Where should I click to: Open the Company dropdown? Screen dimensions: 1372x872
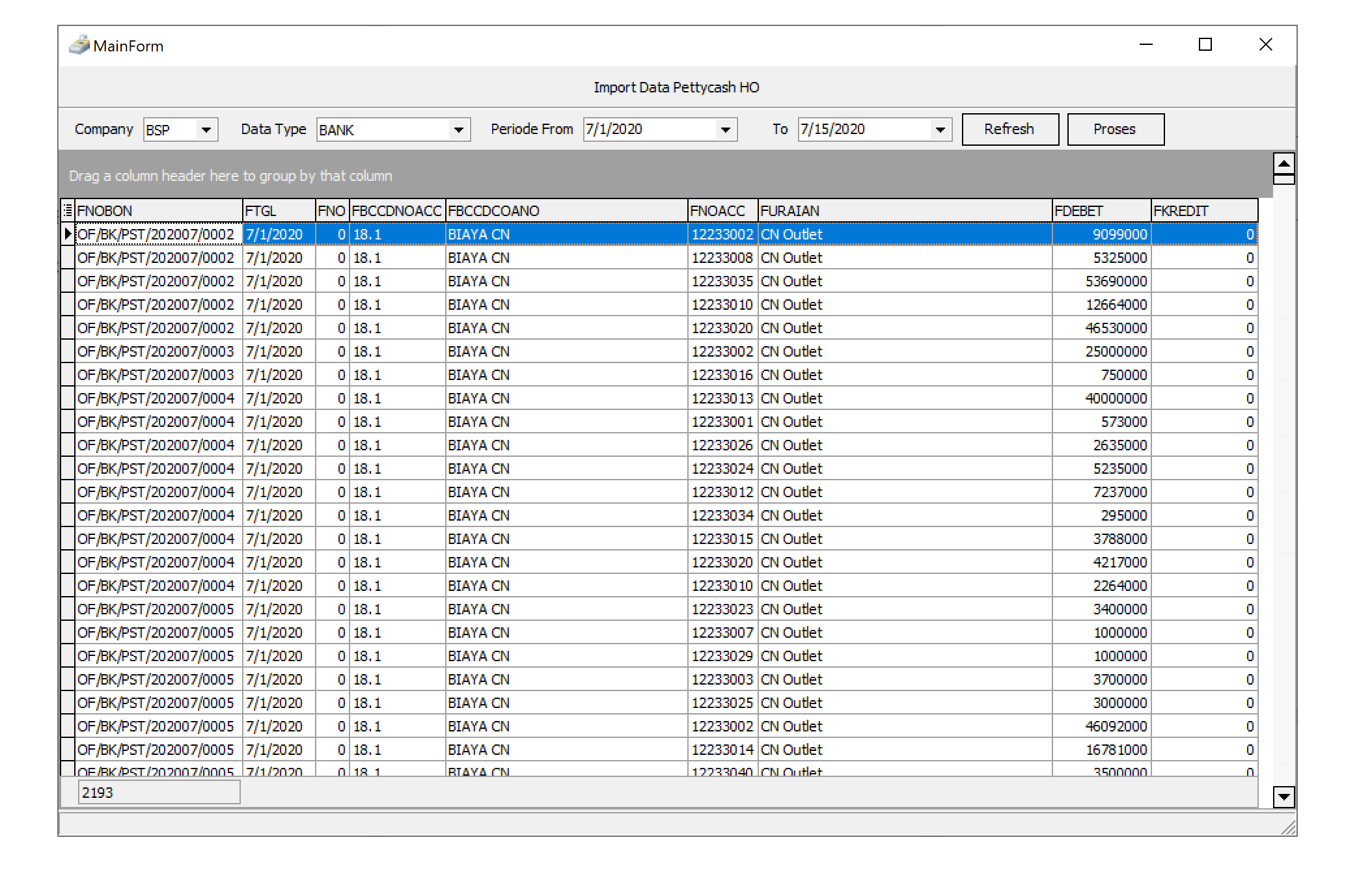(206, 129)
